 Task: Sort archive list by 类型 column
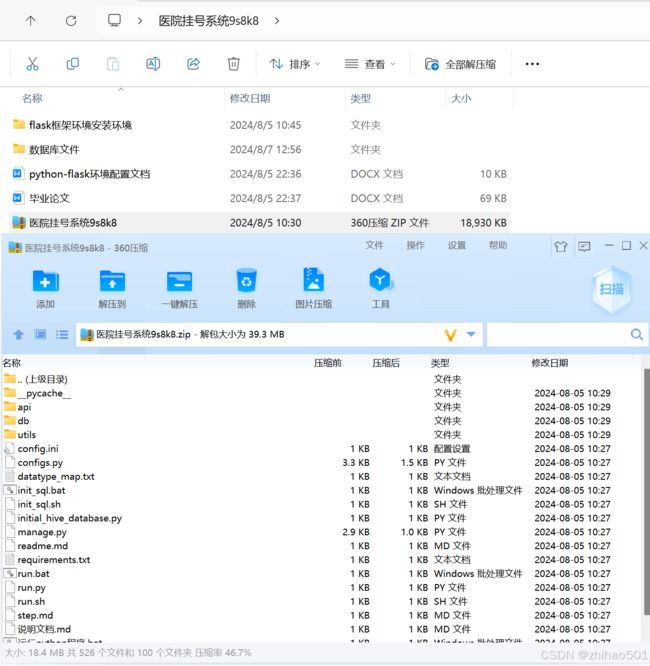point(440,363)
